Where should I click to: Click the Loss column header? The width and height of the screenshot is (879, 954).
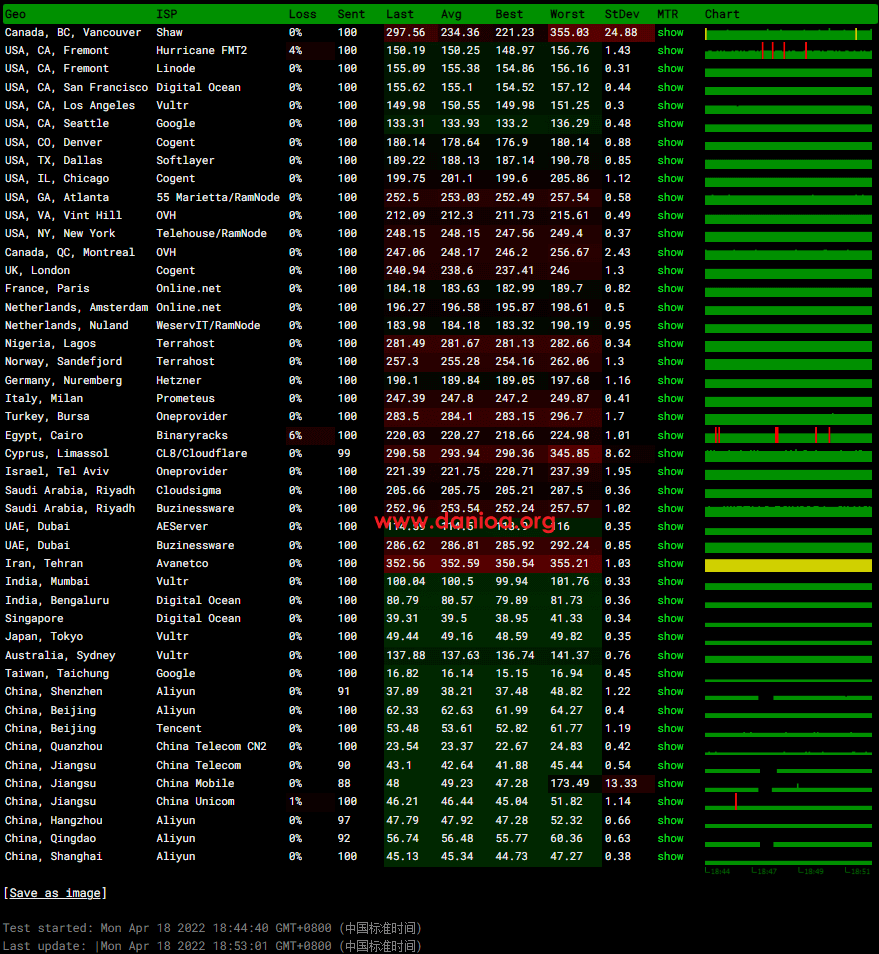click(302, 14)
